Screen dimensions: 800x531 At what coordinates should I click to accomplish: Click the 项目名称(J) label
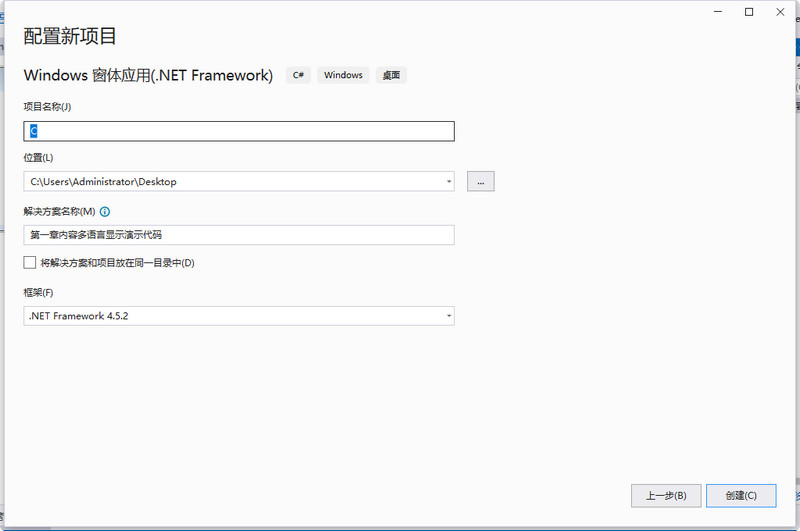coord(47,107)
